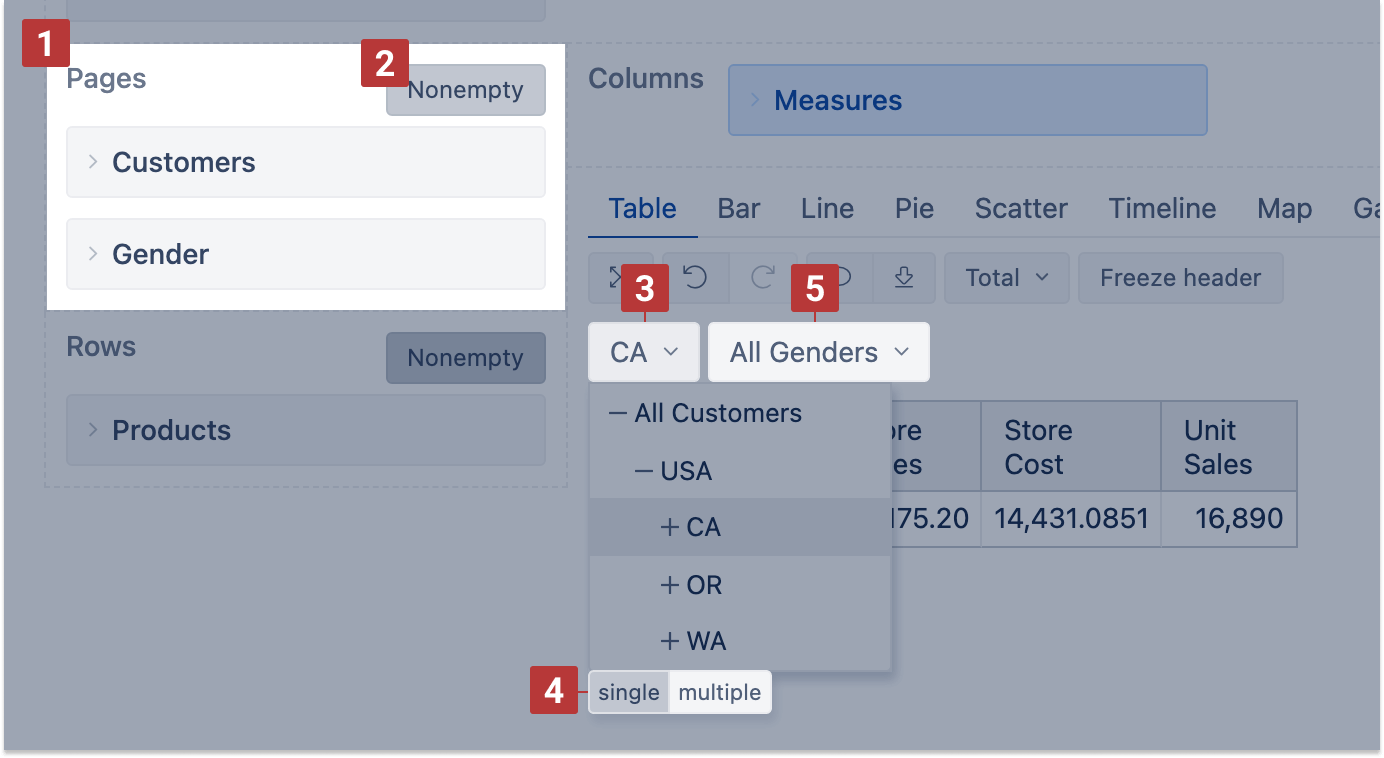Image resolution: width=1384 pixels, height=758 pixels.
Task: Expand WA node with plus icon
Action: pyautogui.click(x=670, y=641)
